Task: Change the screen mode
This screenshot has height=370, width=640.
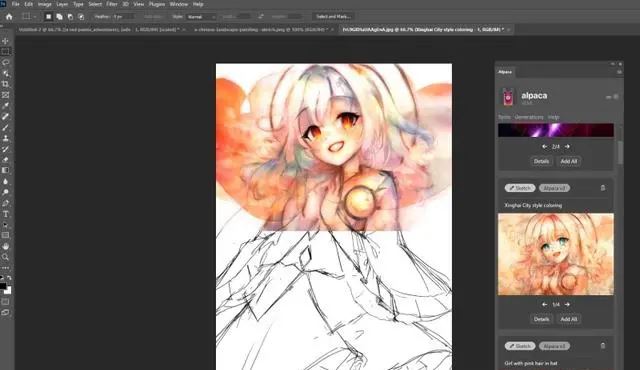Action: click(5, 312)
